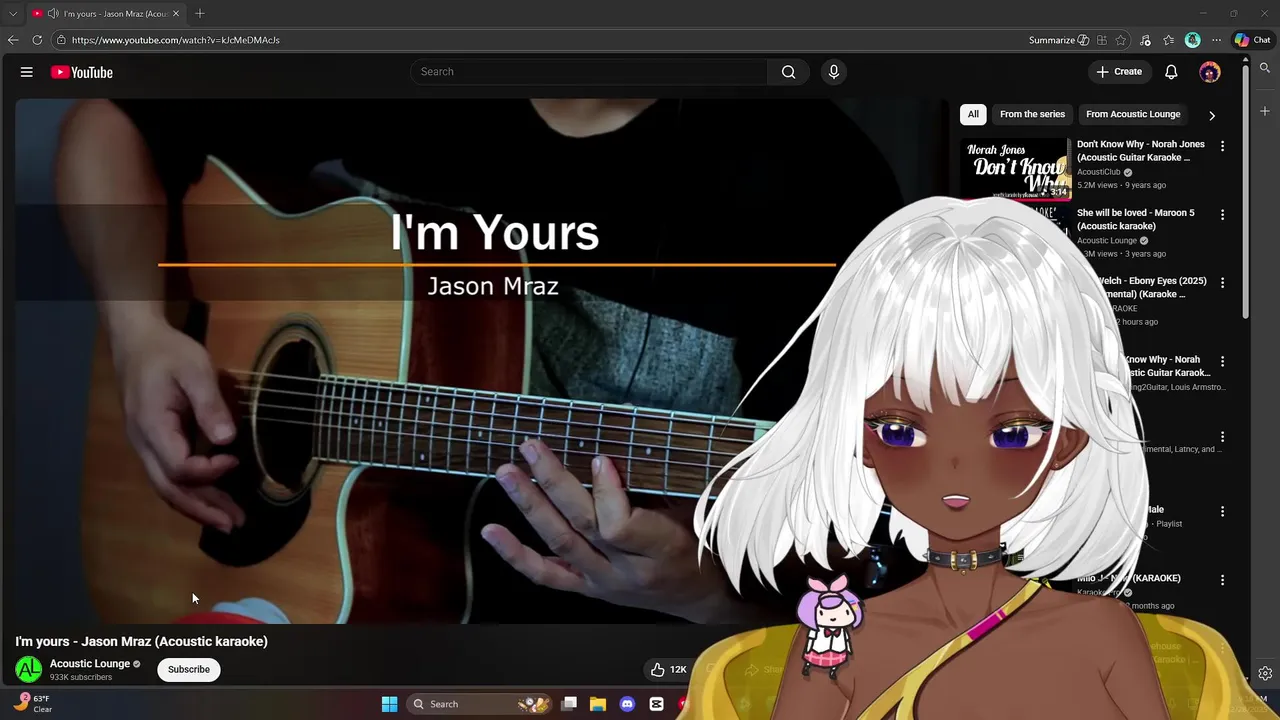Open Don't Know Why Norah Jones thumbnail
The width and height of the screenshot is (1280, 720).
pos(1016,169)
